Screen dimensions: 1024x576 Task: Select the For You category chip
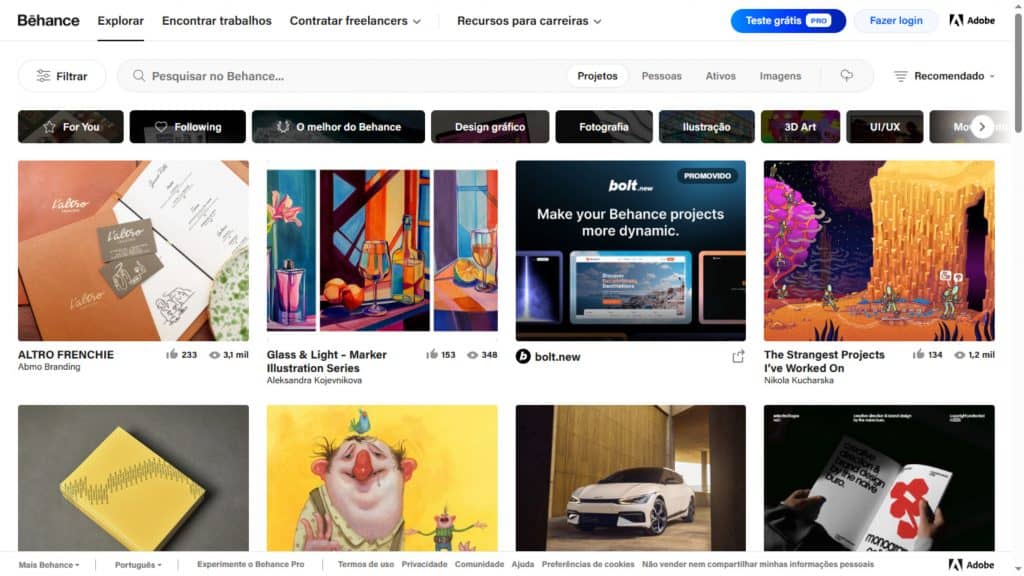[71, 127]
